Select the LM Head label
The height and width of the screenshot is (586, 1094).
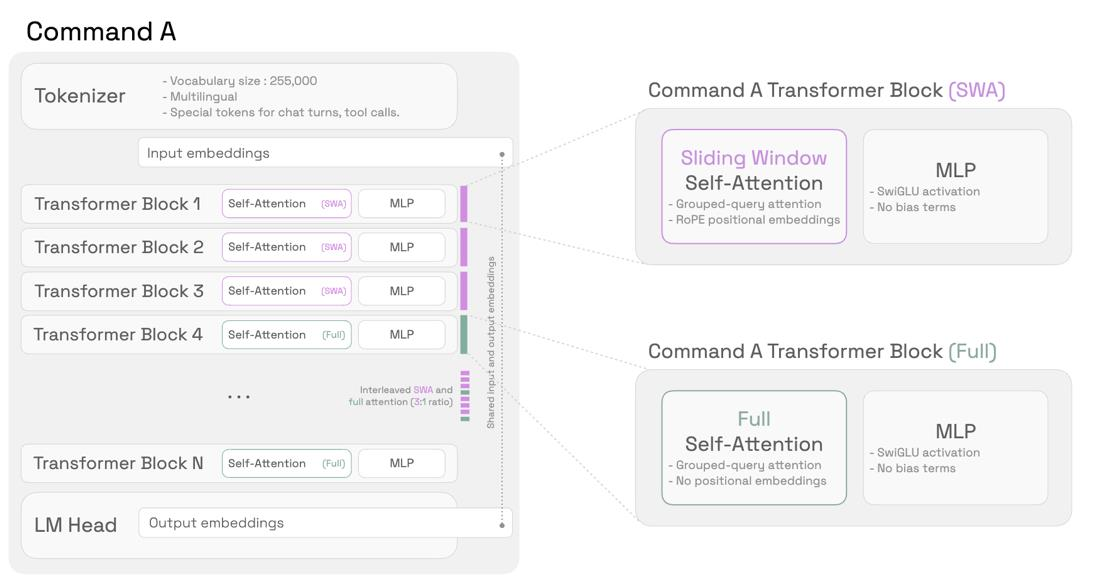click(75, 525)
